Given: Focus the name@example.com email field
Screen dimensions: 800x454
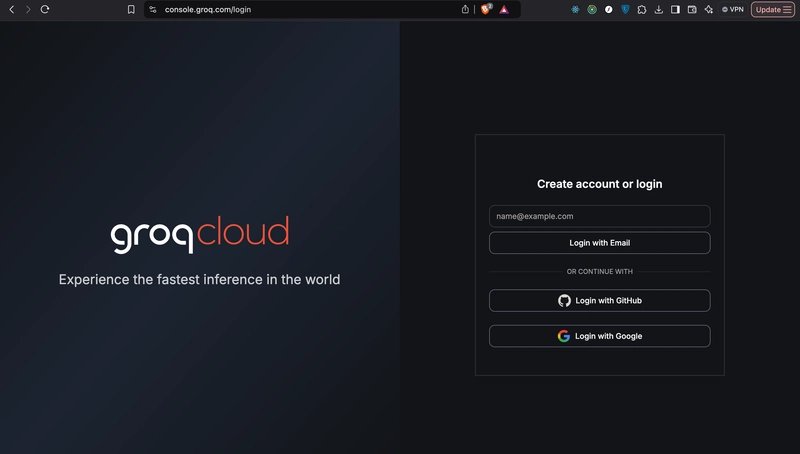Looking at the screenshot, I should pos(599,216).
